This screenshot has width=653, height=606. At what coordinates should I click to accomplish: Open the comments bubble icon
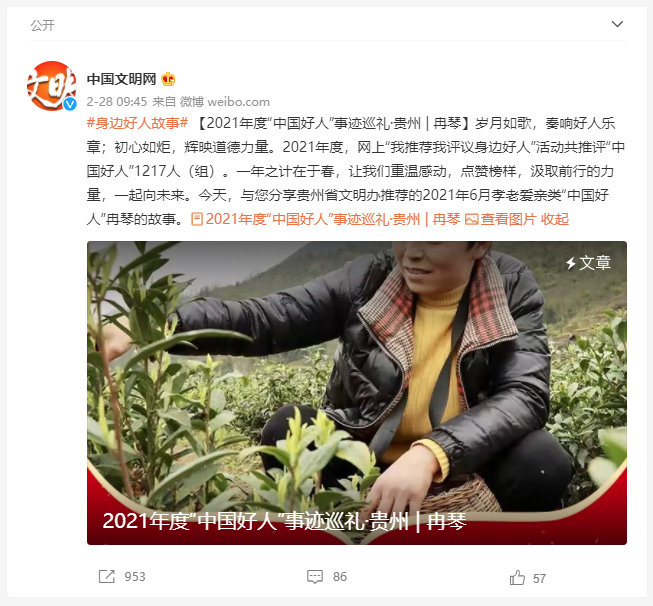[x=315, y=577]
